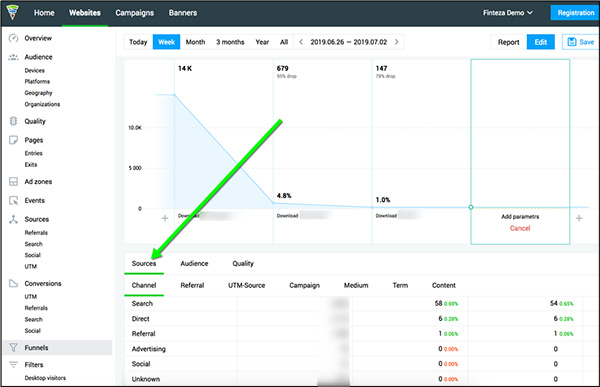This screenshot has width=600, height=387.
Task: Open Desktop visitors filter
Action: (45, 378)
